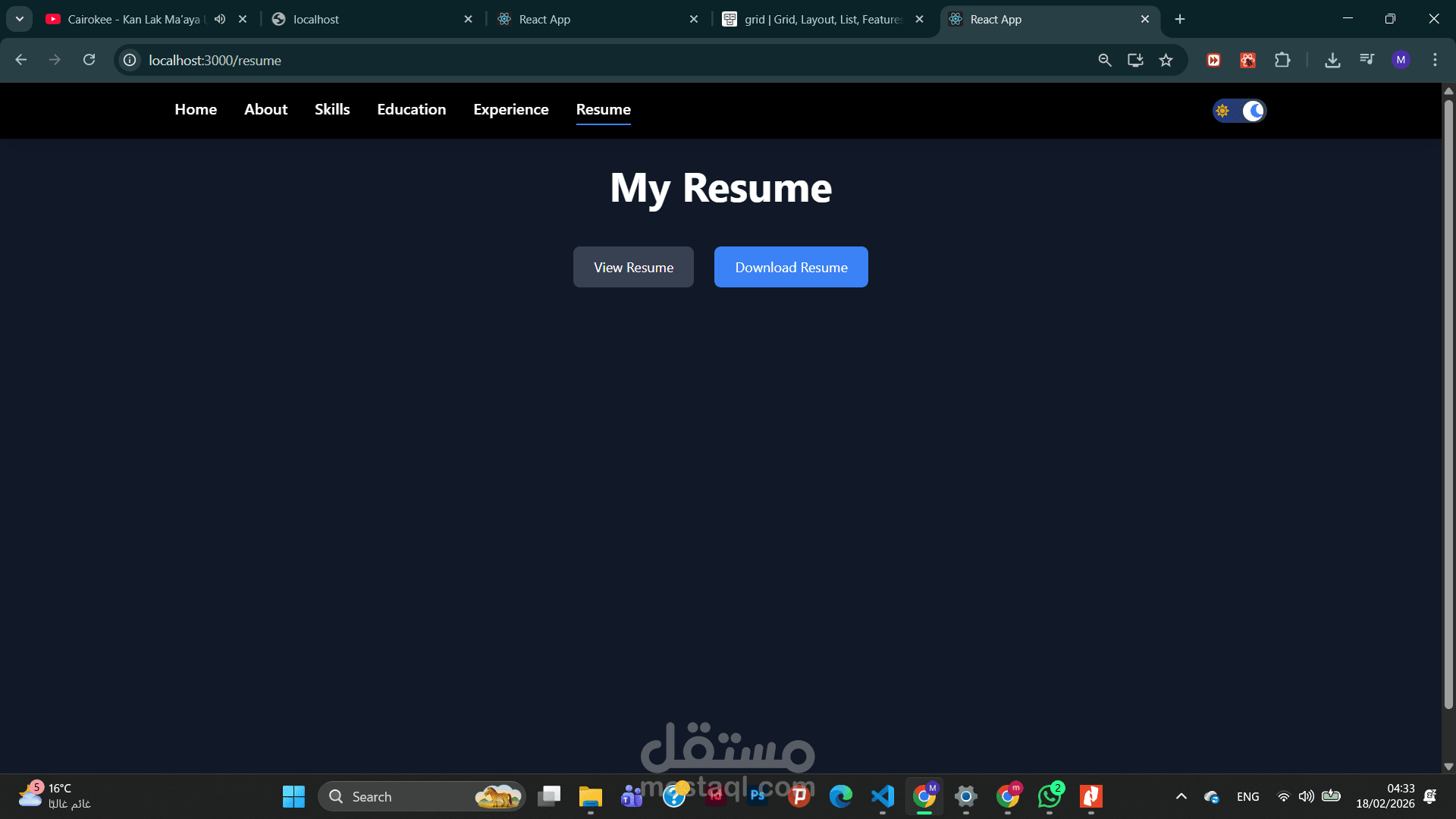Go to the Skills nav item
1456x819 pixels.
pos(332,109)
